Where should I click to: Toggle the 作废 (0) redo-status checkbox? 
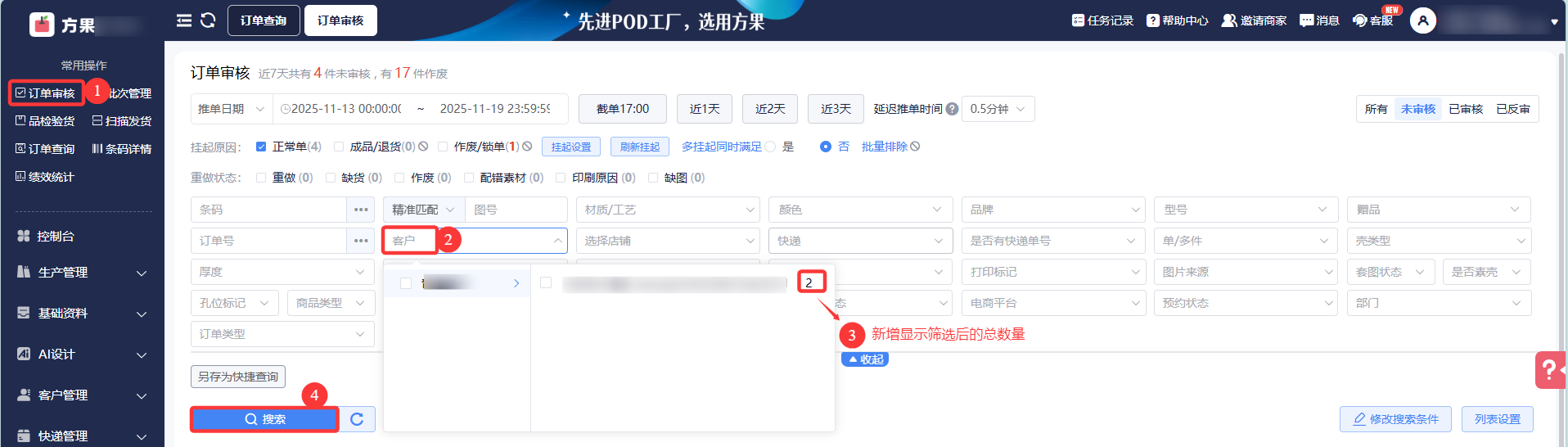point(399,178)
